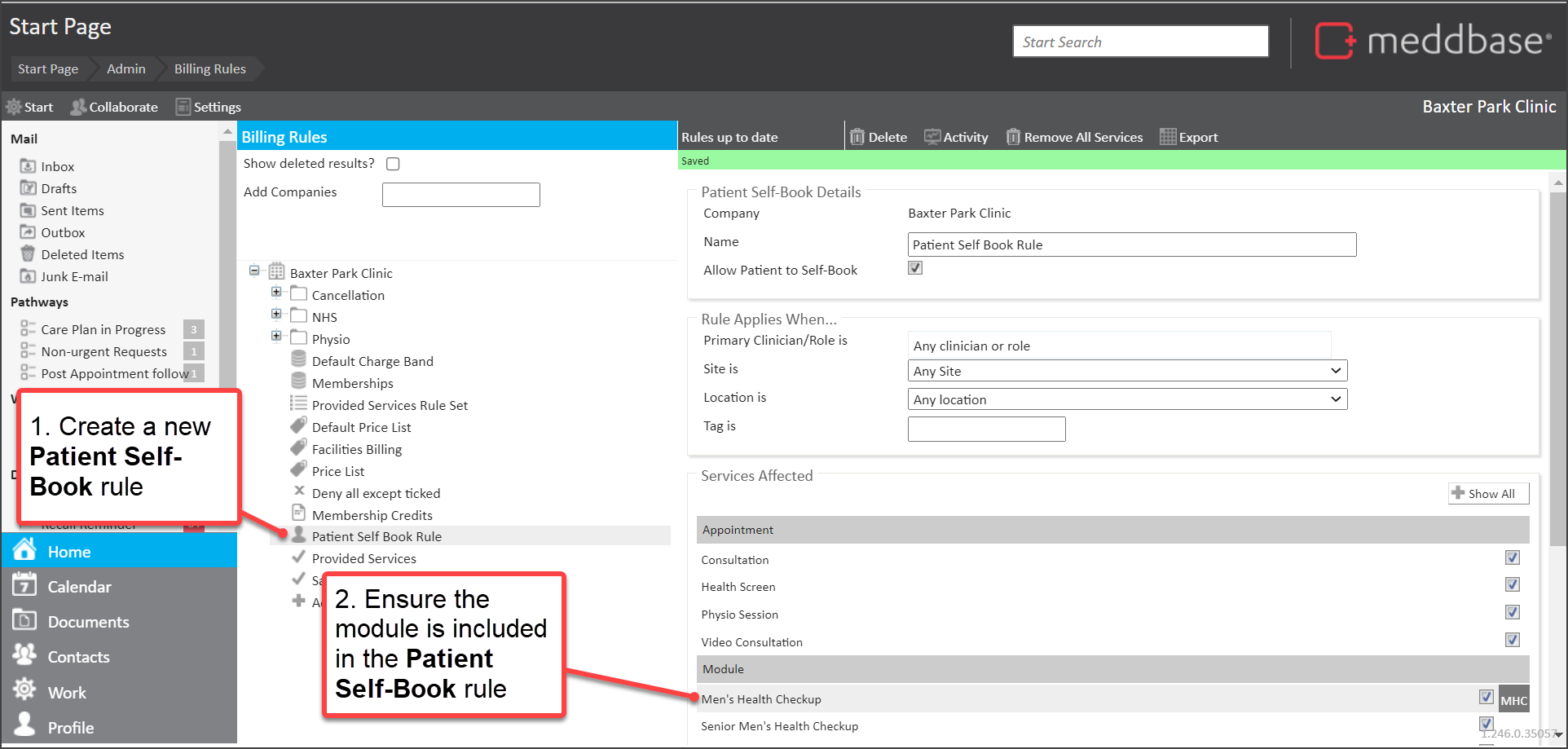This screenshot has width=1568, height=749.
Task: Open the Contacts icon in sidebar
Action: 24,655
